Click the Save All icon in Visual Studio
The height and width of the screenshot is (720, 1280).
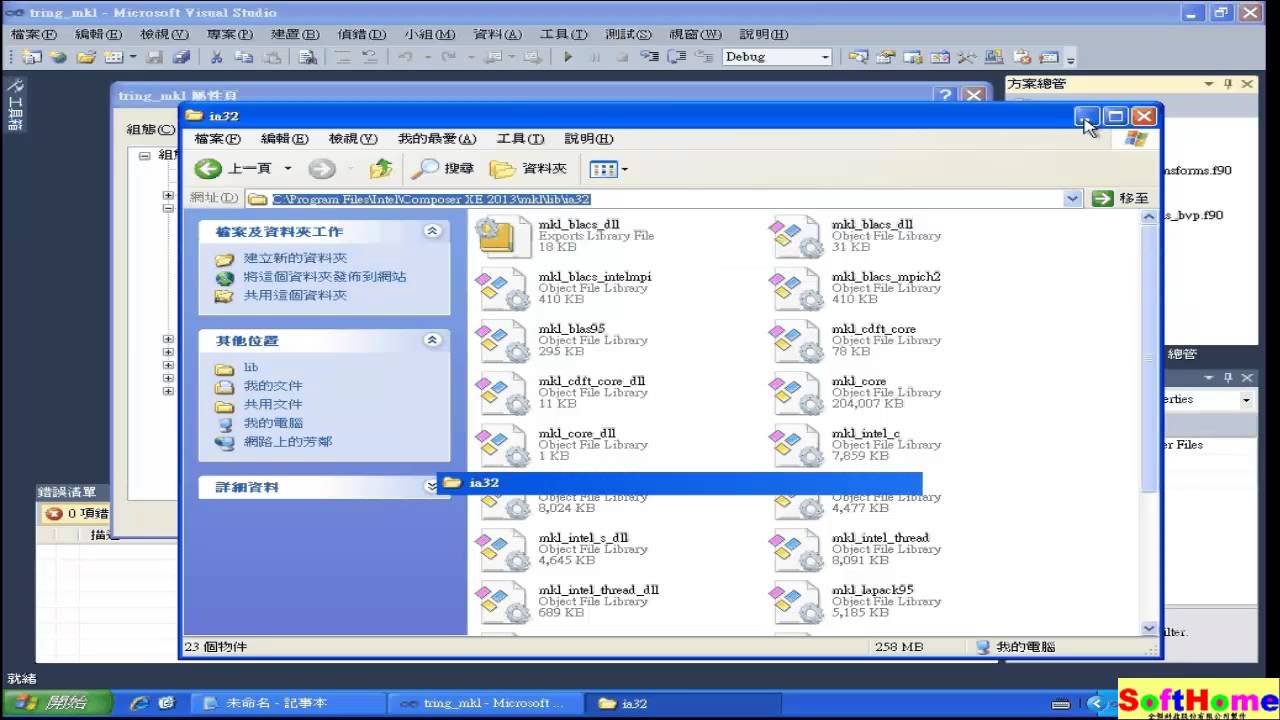[180, 57]
